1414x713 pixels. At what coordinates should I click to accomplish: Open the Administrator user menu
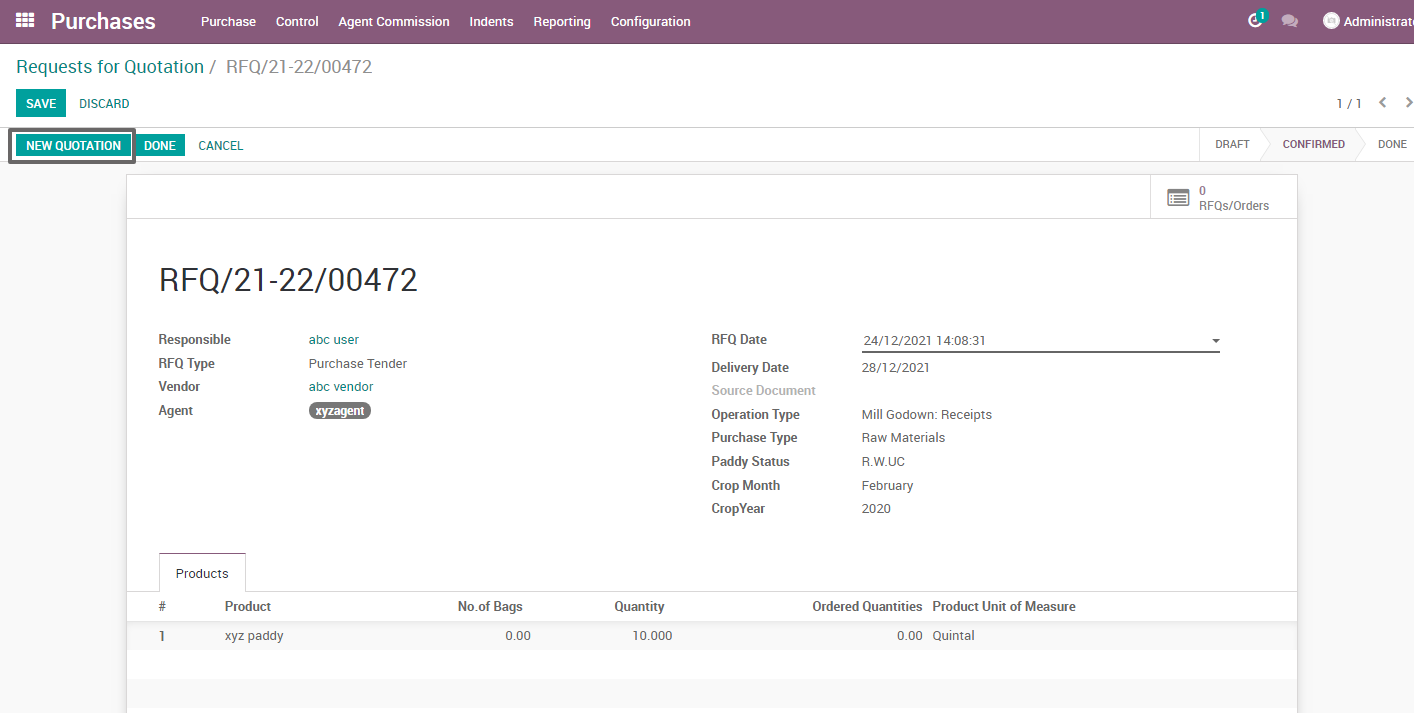pos(1368,20)
